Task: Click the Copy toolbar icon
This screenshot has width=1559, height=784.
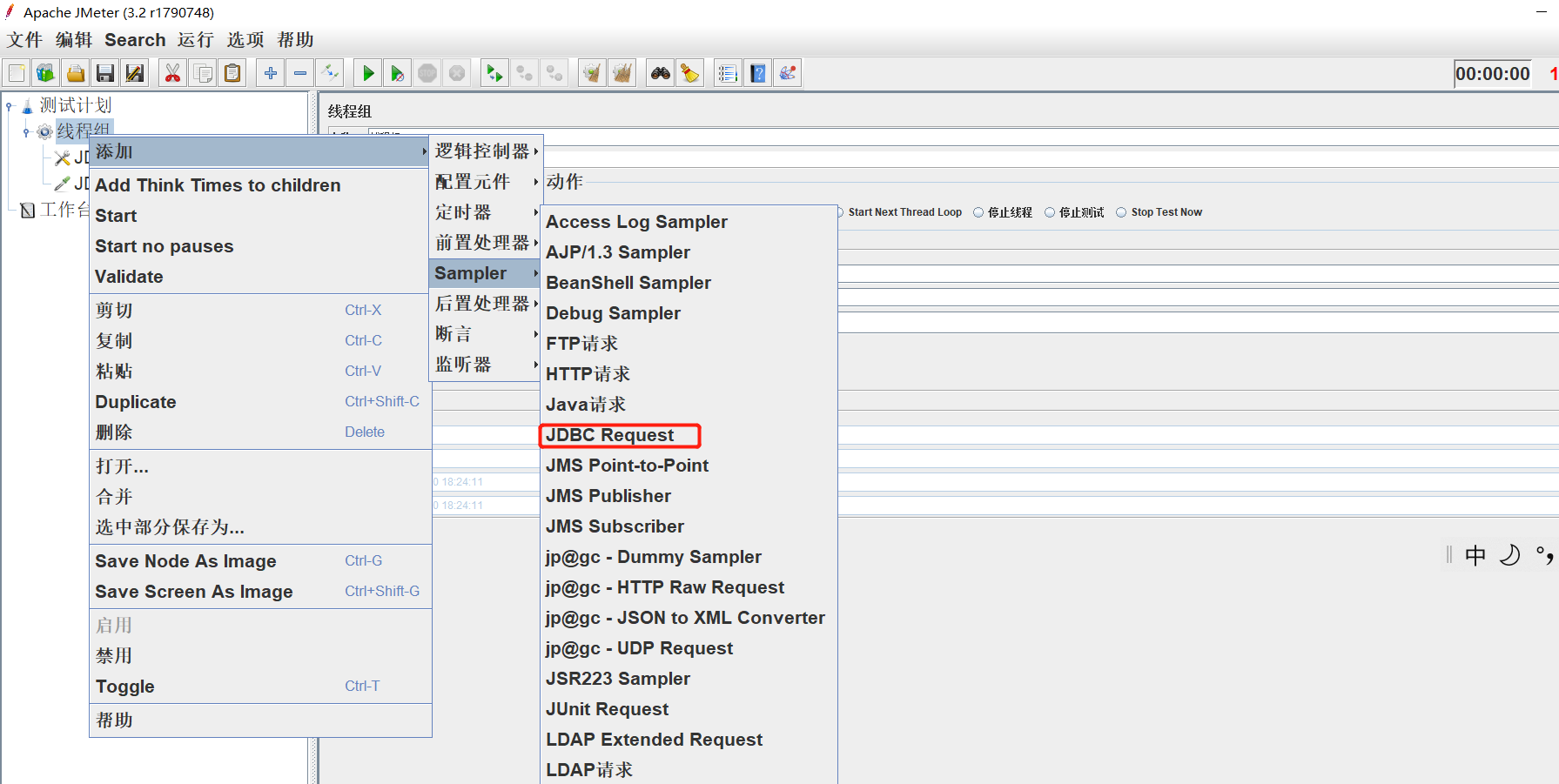Action: [x=203, y=73]
